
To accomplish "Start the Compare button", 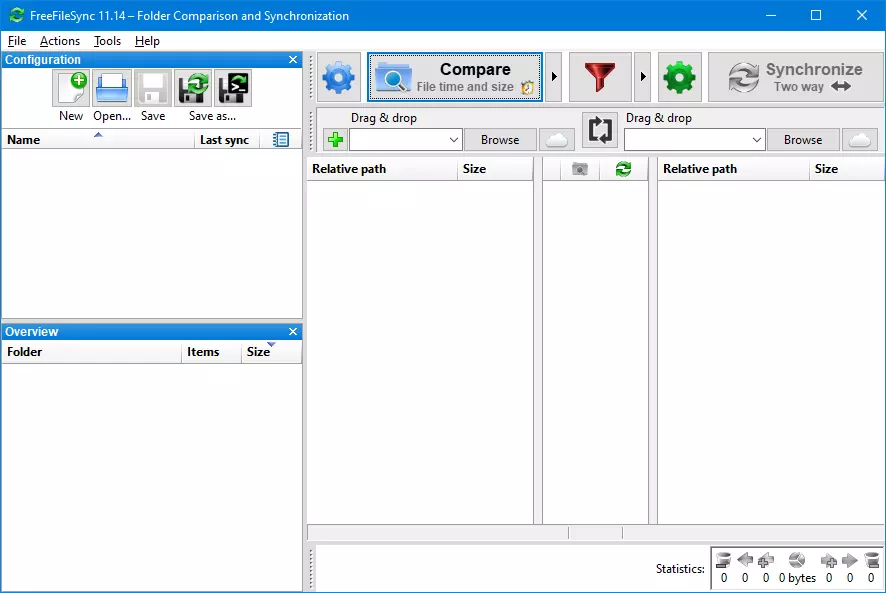I will [x=455, y=77].
